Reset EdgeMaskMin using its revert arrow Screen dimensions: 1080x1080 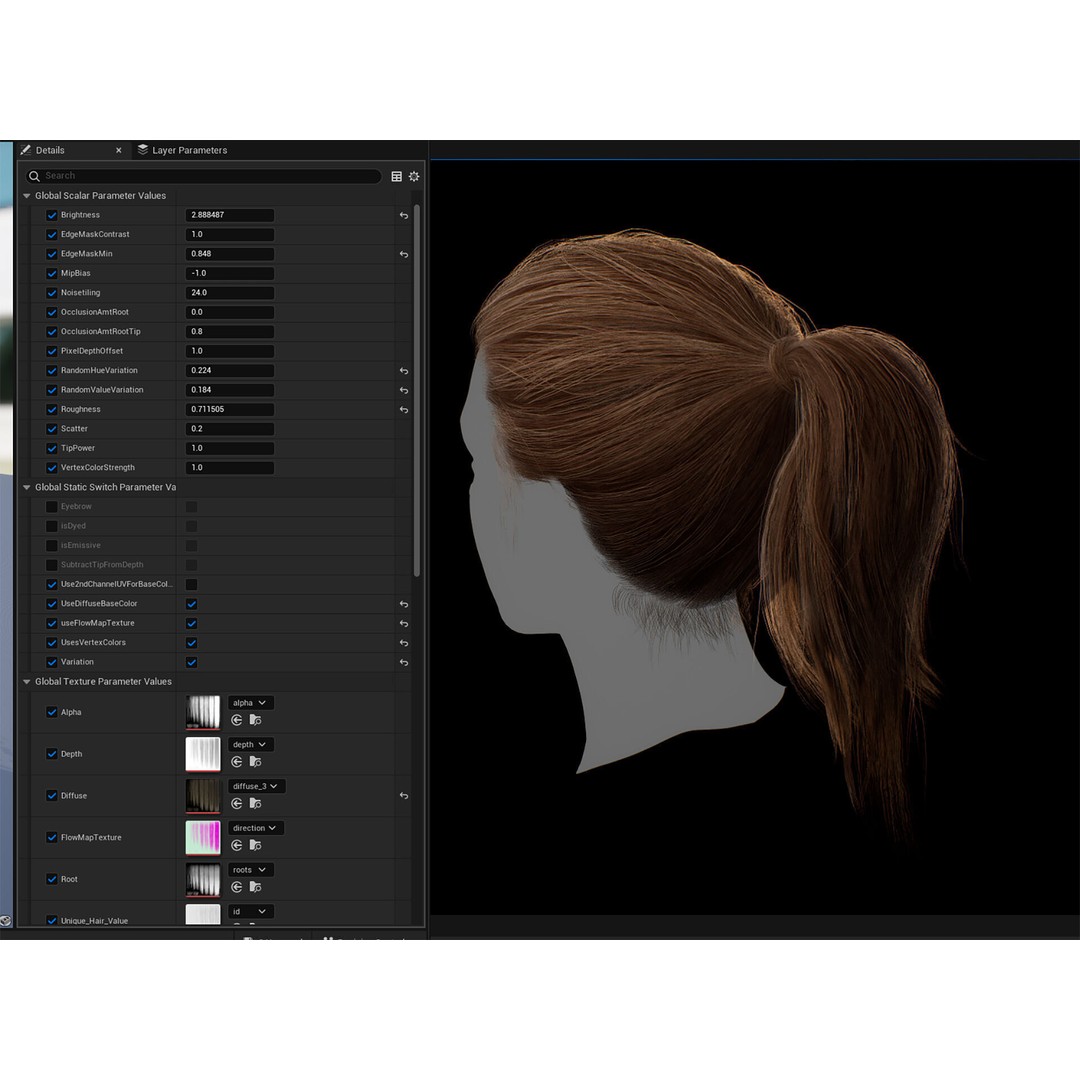[x=403, y=254]
